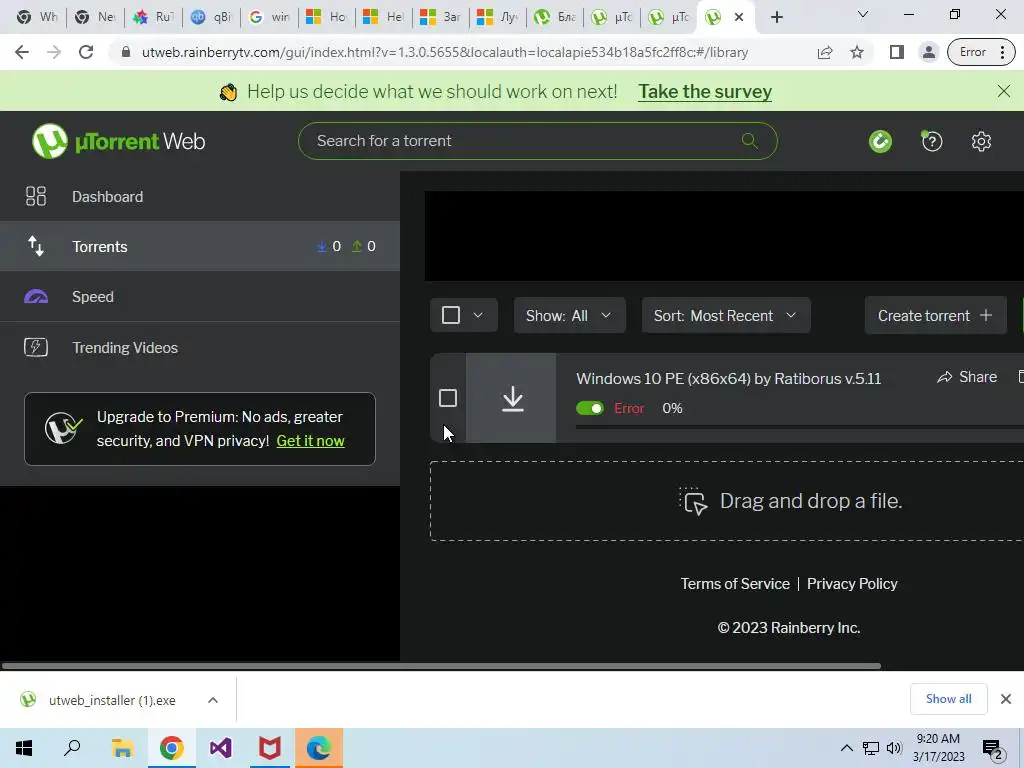Open Windows Start menu
1024x768 pixels.
click(24, 748)
